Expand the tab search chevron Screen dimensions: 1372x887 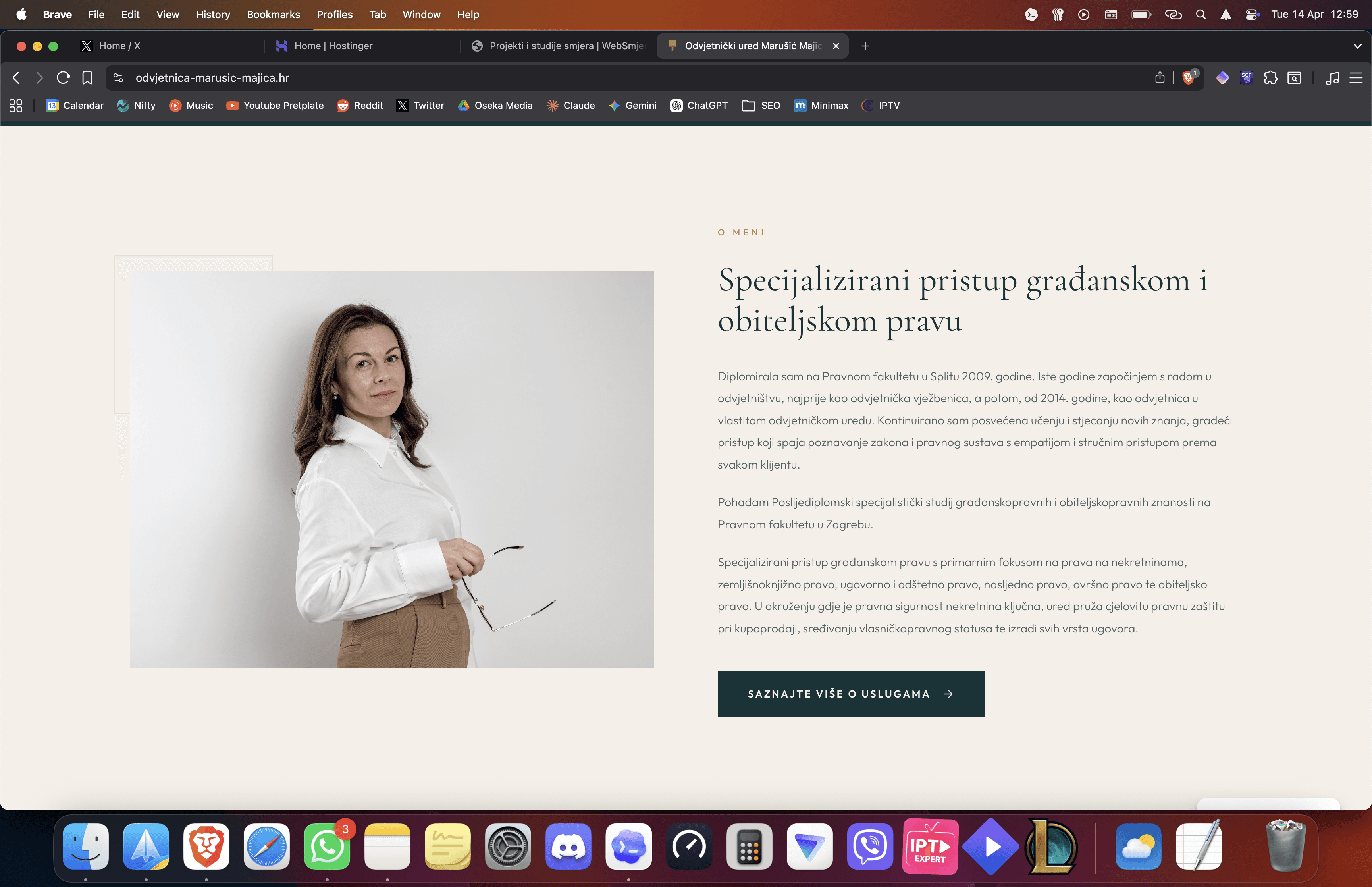coord(1357,46)
